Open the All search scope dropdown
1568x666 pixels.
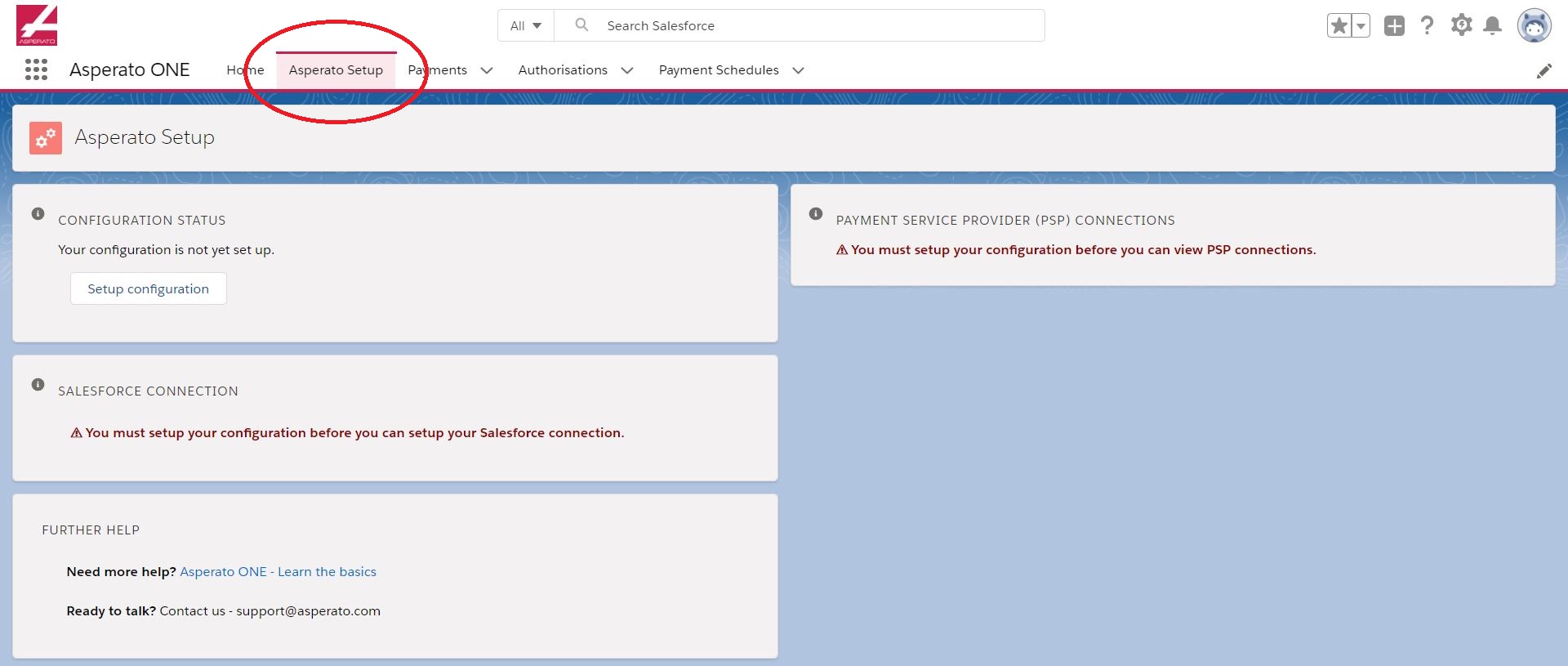[526, 25]
